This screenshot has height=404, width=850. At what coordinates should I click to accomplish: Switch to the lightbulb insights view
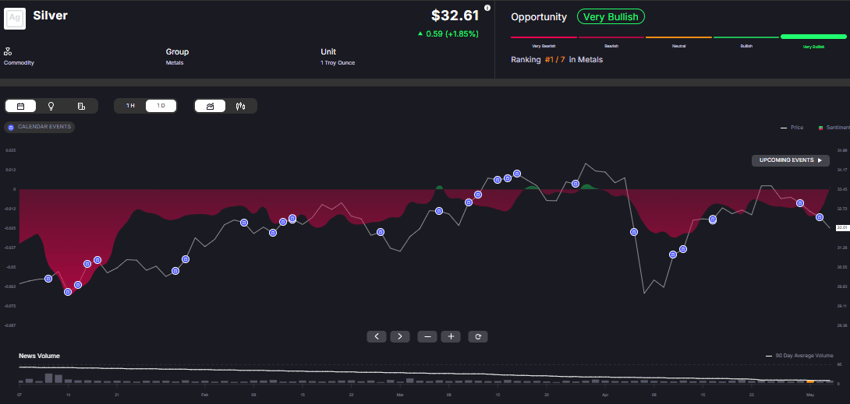point(51,106)
